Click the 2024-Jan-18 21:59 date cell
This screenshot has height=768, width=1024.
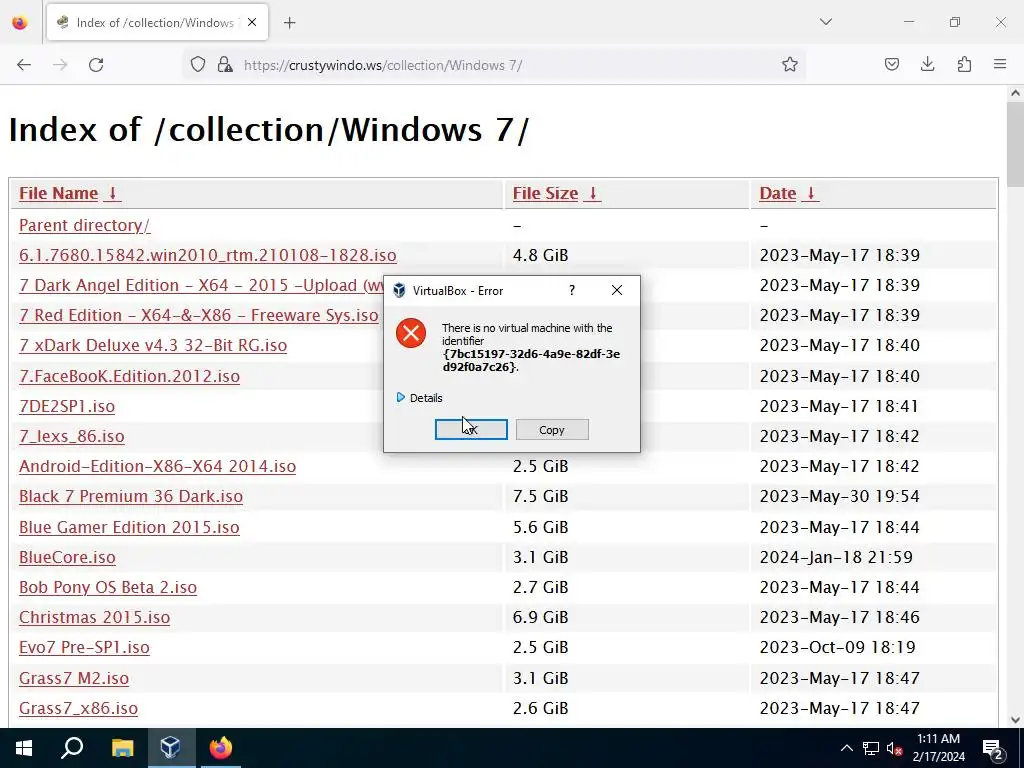point(836,557)
